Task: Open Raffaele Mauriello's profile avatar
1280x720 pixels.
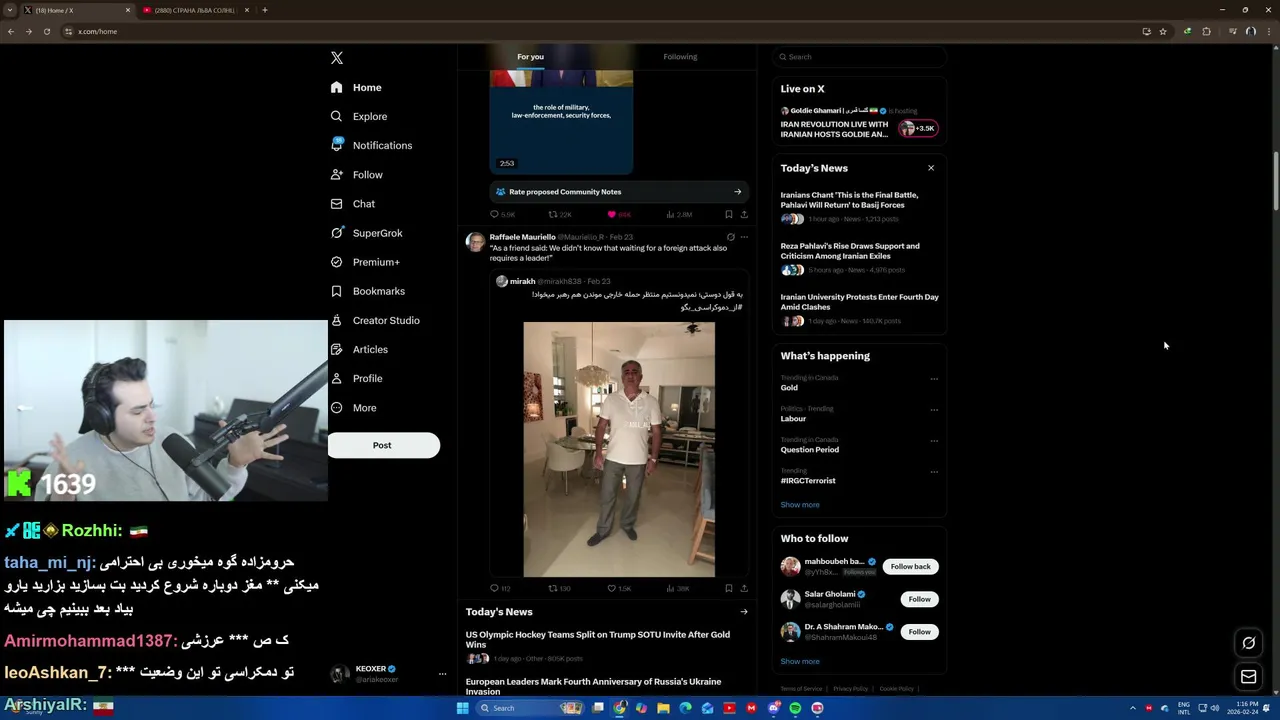Action: point(475,242)
